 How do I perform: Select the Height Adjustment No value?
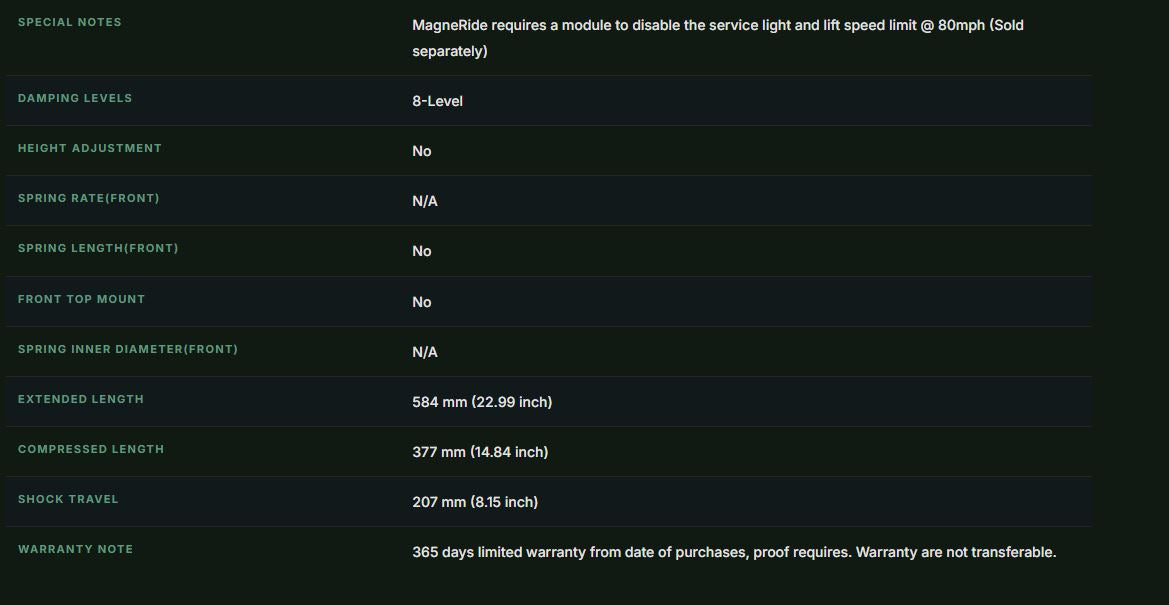[422, 151]
